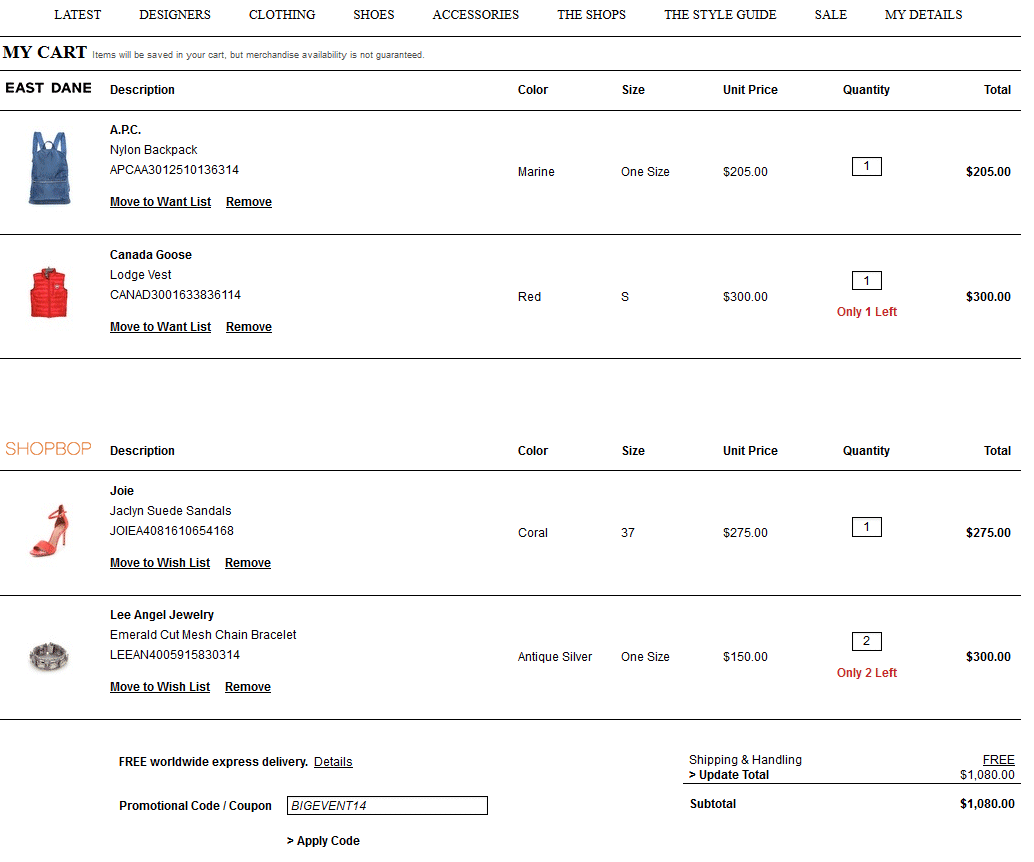Screen dimensions: 1034x862
Task: Remove the Nylon Backpack from cart
Action: (249, 202)
